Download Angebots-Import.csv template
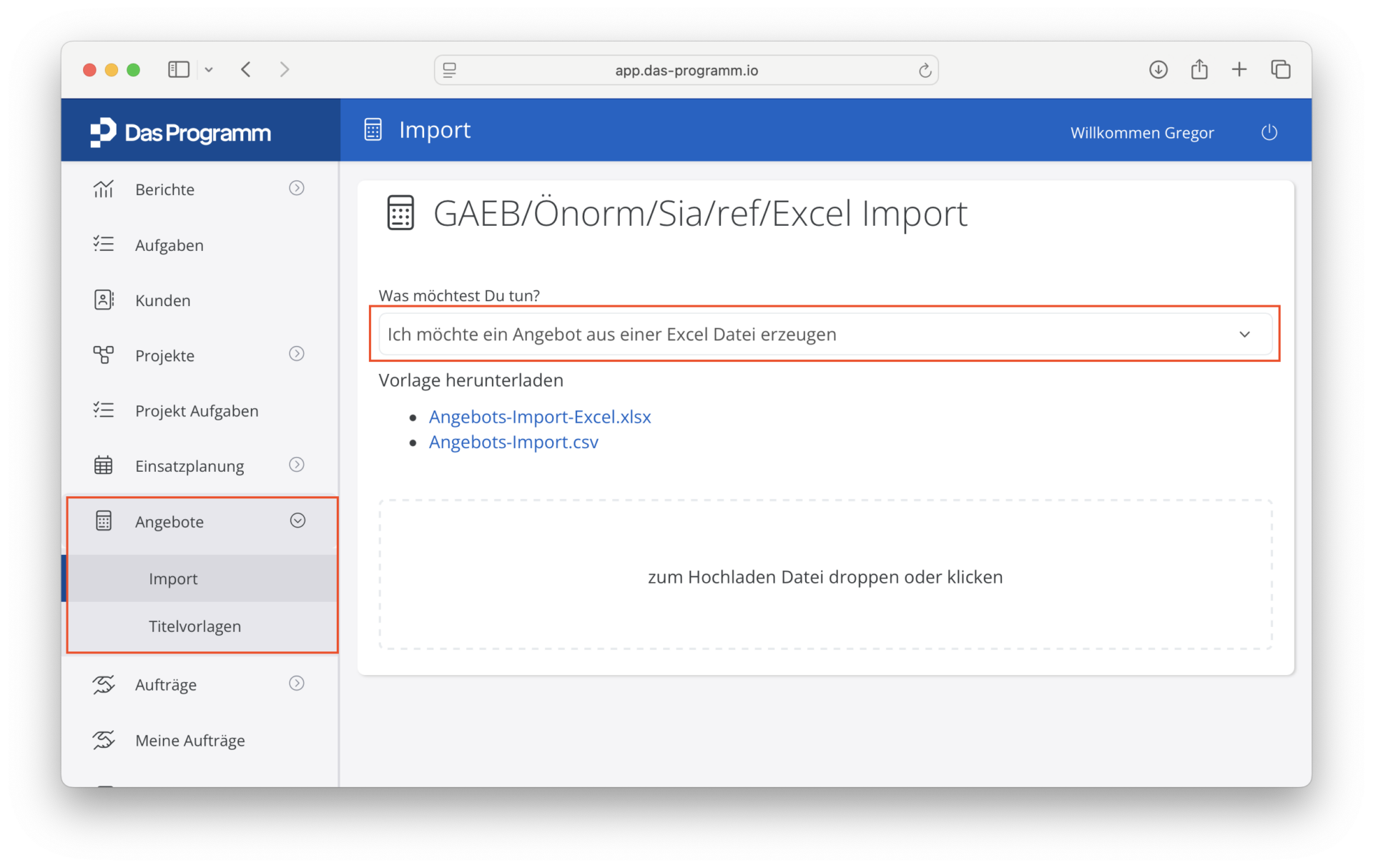Image resolution: width=1373 pixels, height=868 pixels. pyautogui.click(x=513, y=443)
